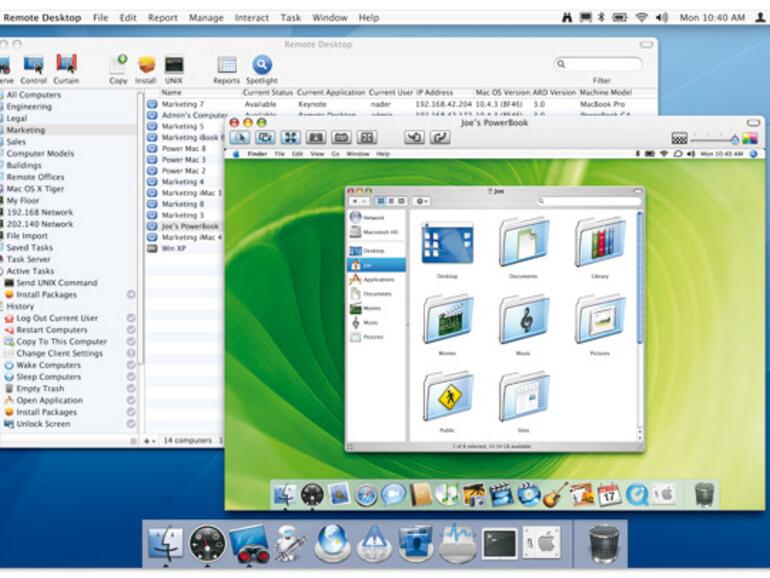The image size is (770, 578).
Task: Open the Pictures folder icon in Finder content area
Action: [600, 319]
